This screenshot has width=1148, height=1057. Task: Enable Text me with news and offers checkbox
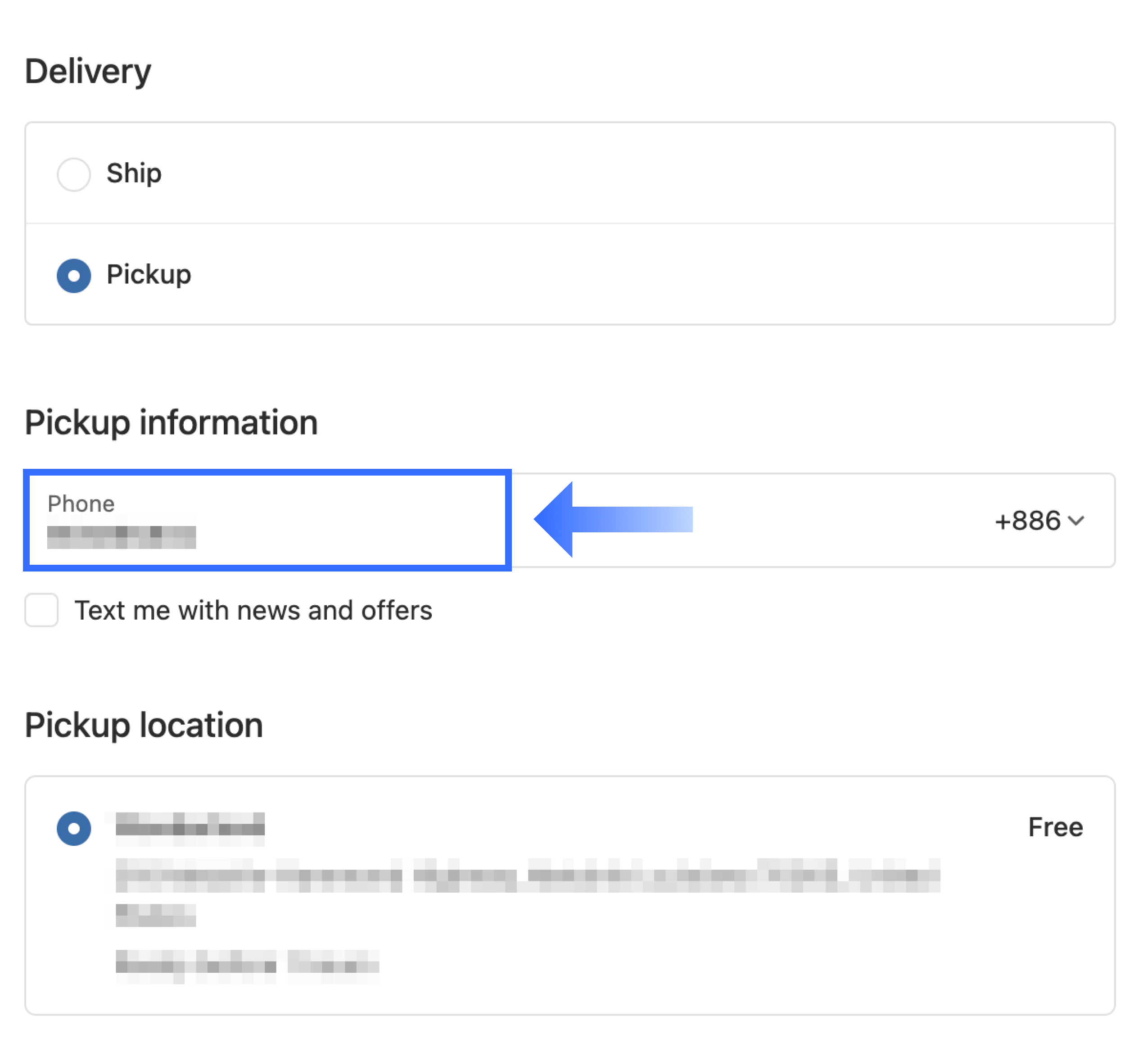[x=41, y=610]
